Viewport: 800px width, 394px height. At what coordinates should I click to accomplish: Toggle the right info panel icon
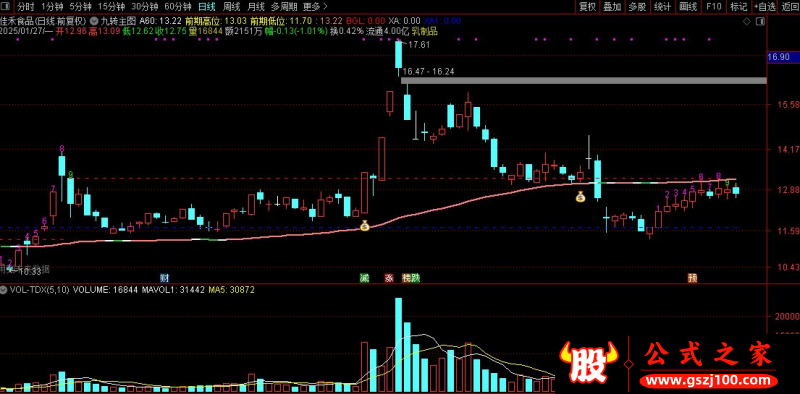click(761, 21)
